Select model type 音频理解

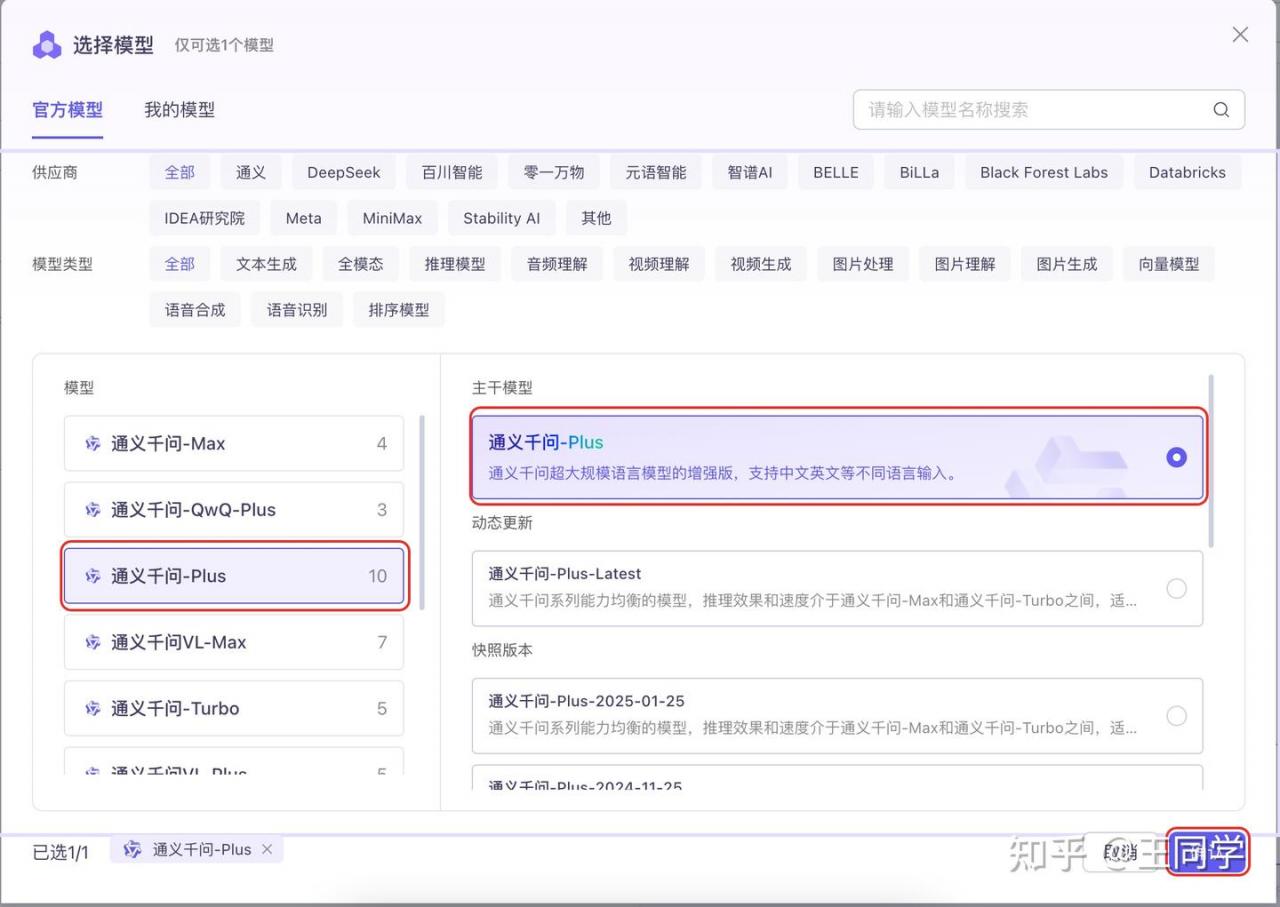pyautogui.click(x=557, y=264)
